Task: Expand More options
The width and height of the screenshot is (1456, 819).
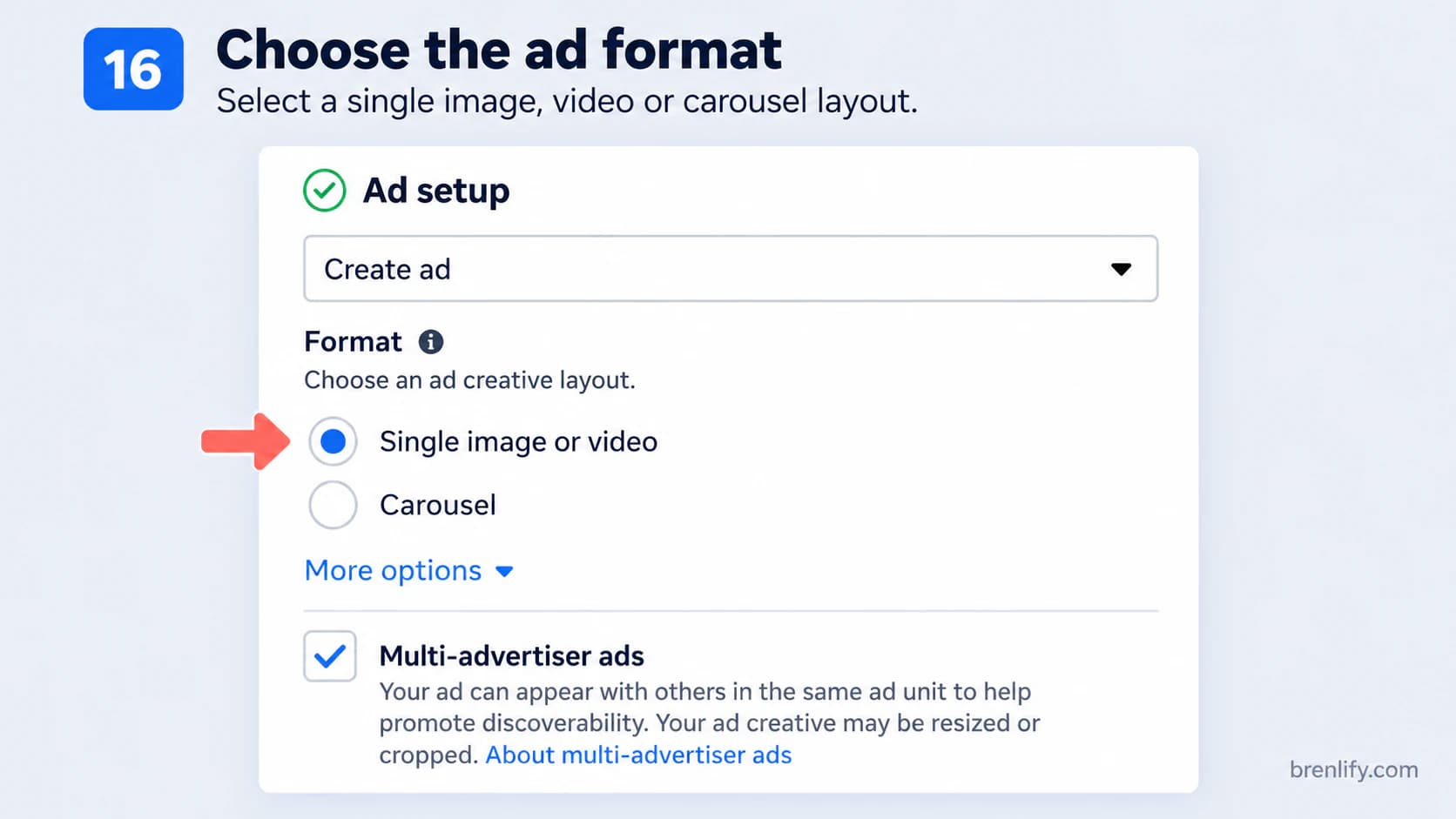Action: (x=409, y=571)
